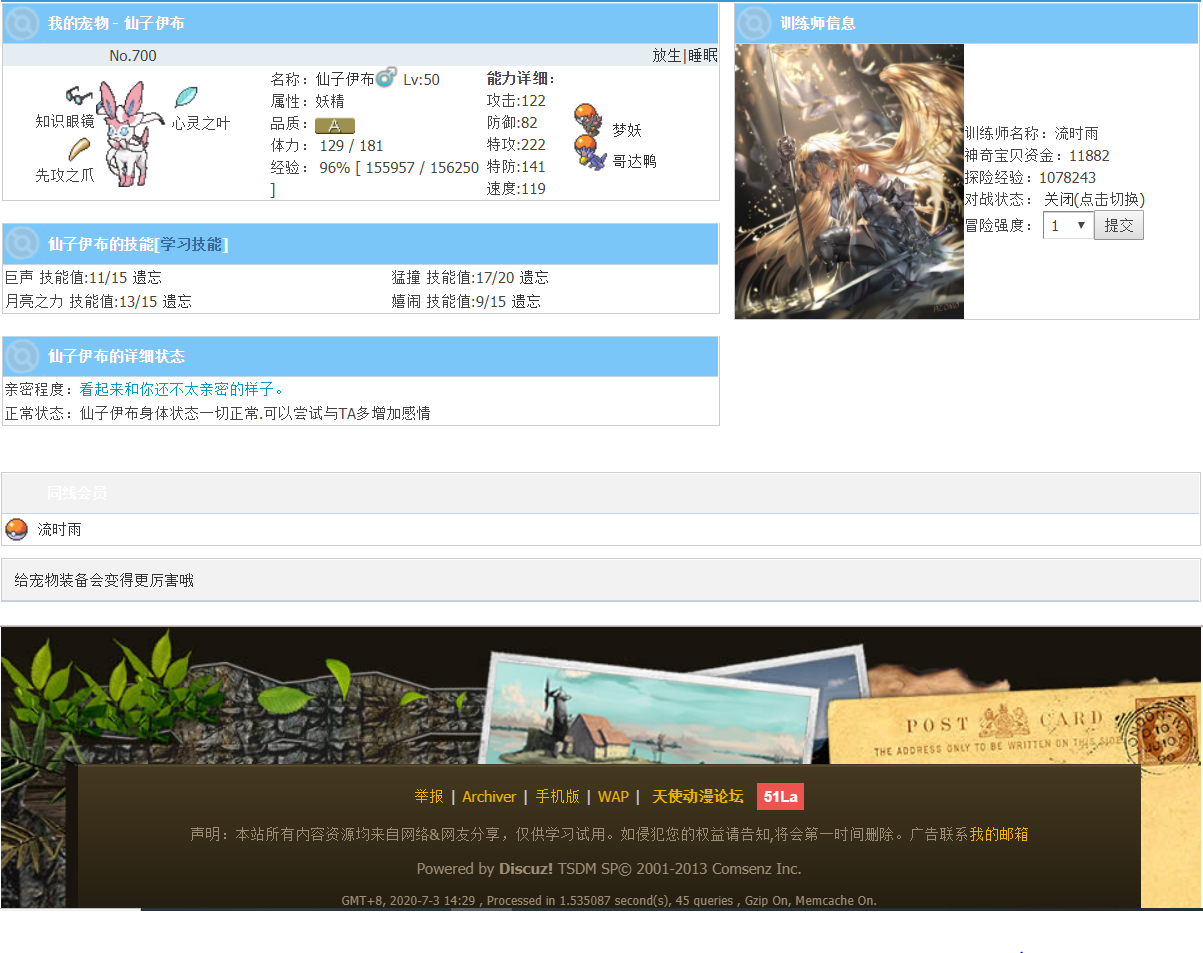Click the 知识眼镜 glasses item icon
This screenshot has width=1203, height=953.
[78, 95]
